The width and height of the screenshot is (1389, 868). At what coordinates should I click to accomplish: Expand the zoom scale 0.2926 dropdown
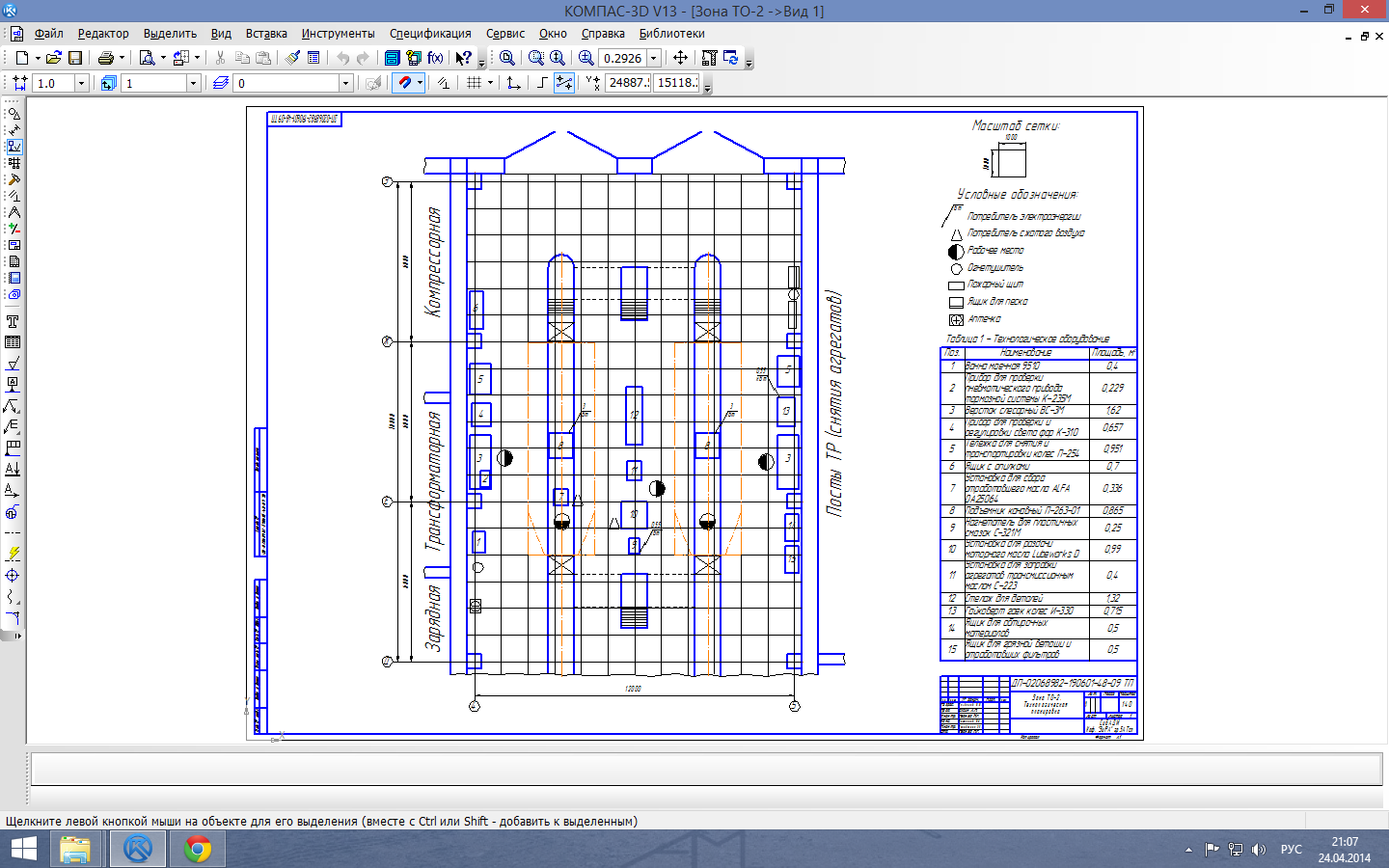pos(653,58)
